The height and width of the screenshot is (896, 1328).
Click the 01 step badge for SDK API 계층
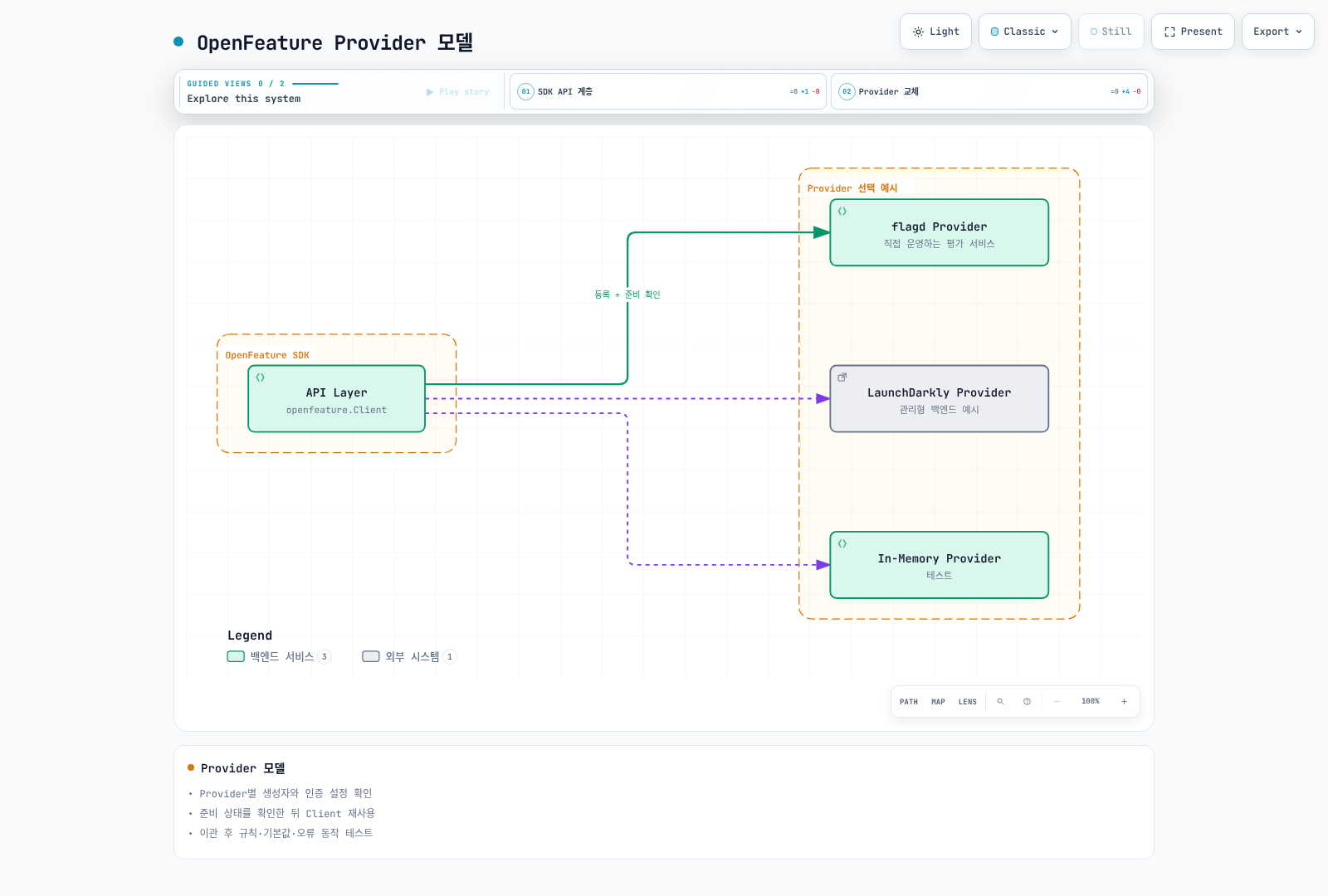click(525, 91)
